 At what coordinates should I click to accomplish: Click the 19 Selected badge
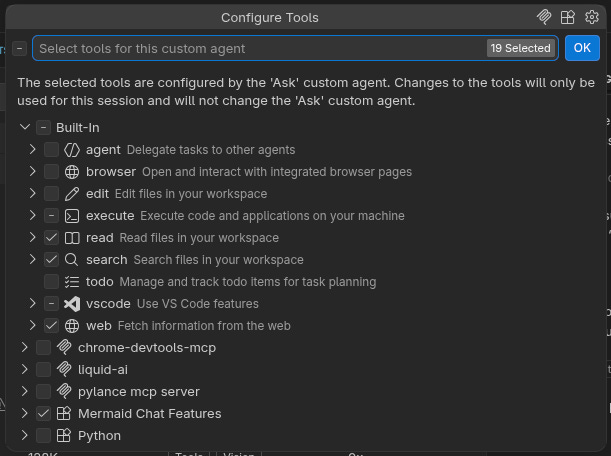(520, 48)
